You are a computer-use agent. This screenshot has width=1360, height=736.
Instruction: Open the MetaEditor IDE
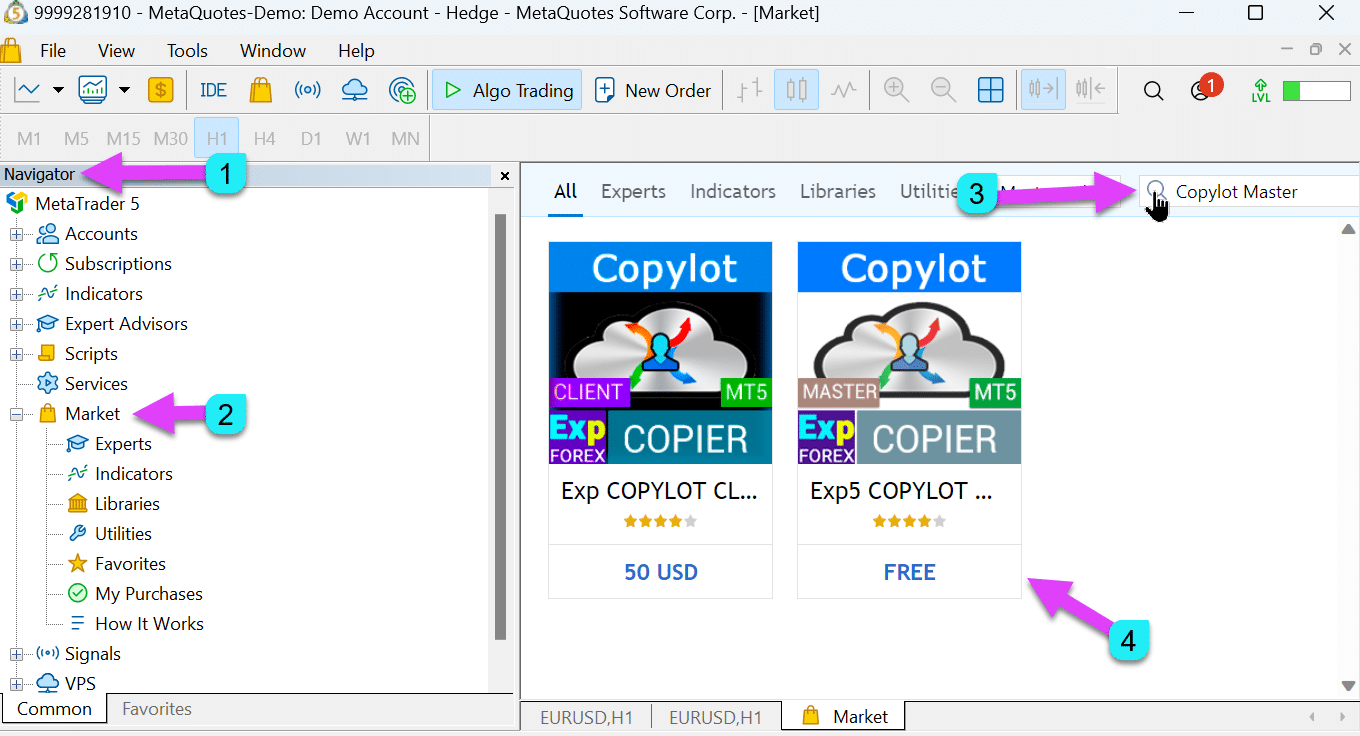213,90
